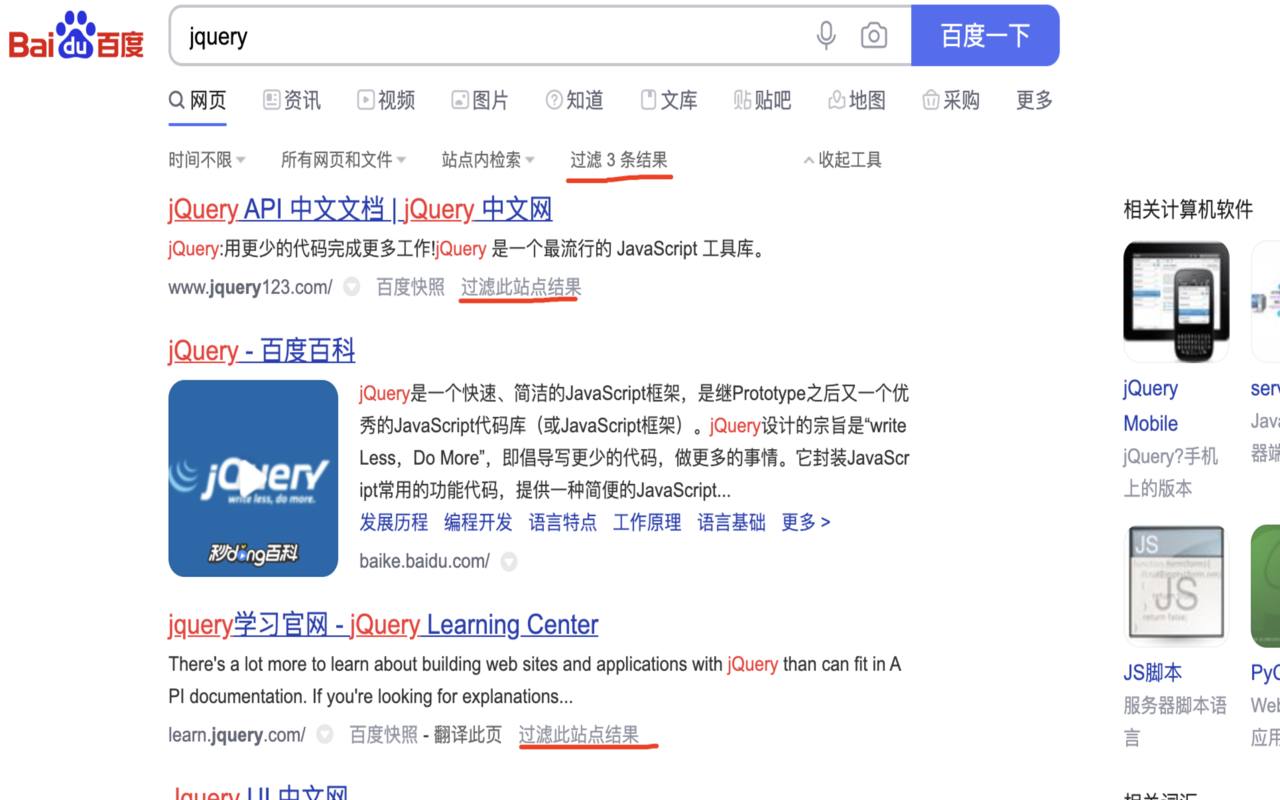This screenshot has width=1280, height=800.
Task: Expand arrow next to baike.baidu.com
Action: [x=509, y=562]
